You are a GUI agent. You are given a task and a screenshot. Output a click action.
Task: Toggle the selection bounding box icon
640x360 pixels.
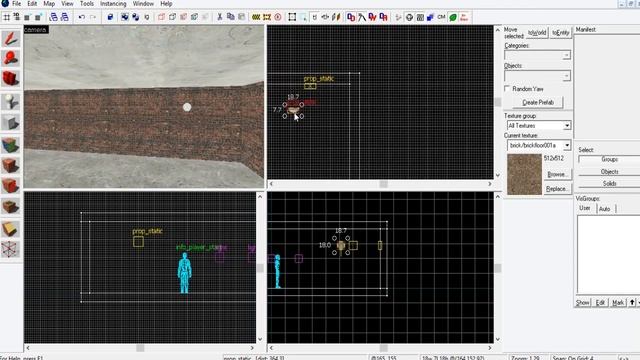coord(292,17)
